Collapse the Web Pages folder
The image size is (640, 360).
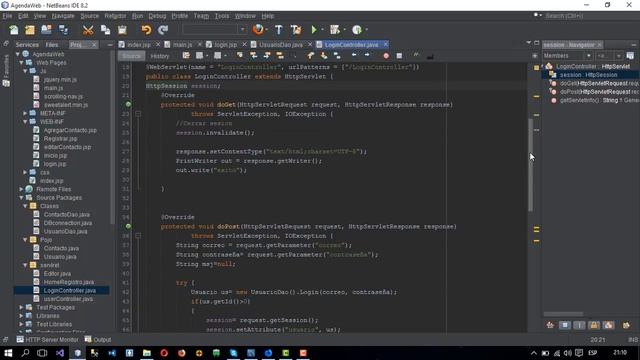21,62
